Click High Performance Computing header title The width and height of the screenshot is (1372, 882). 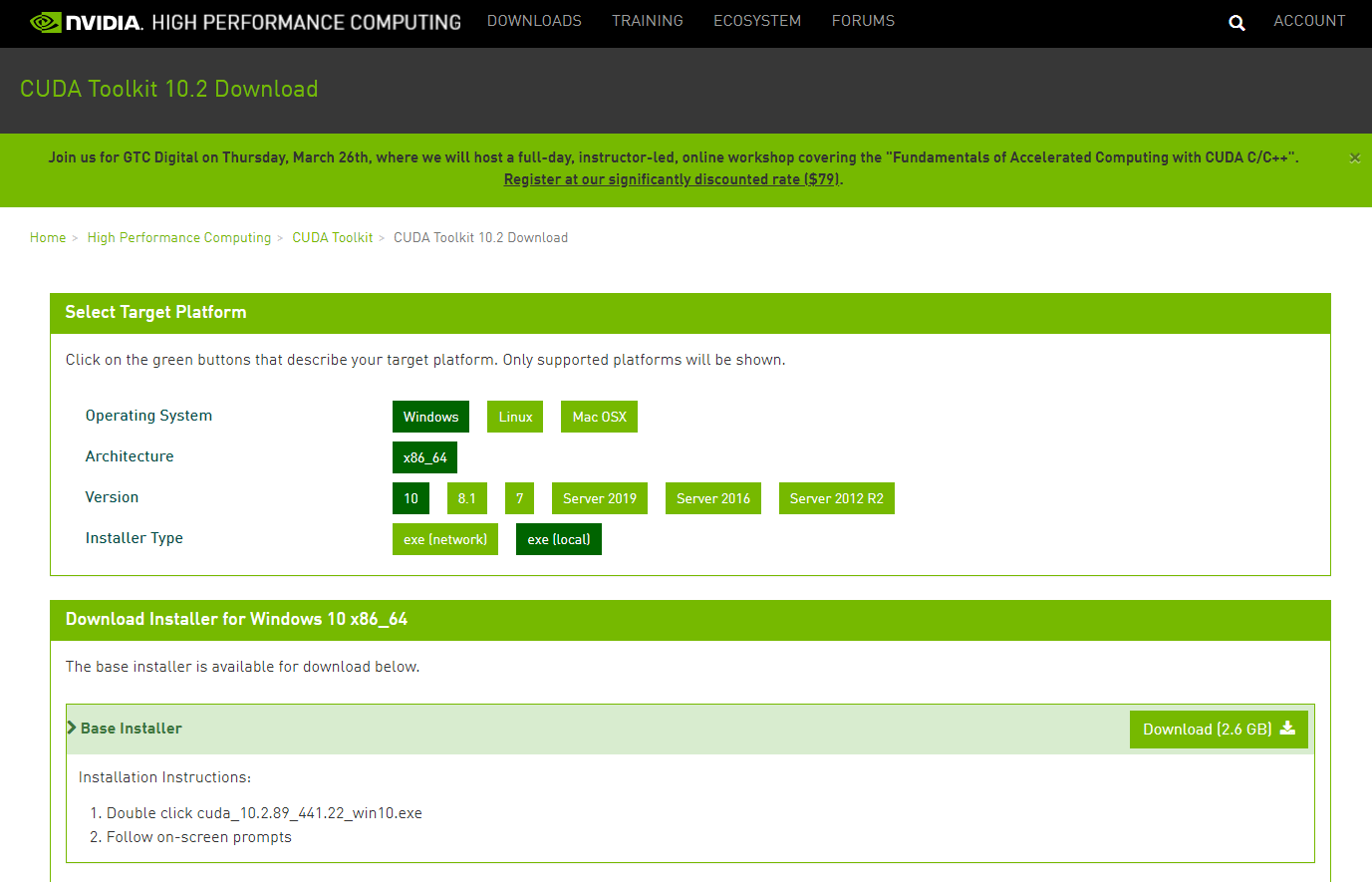(x=306, y=22)
